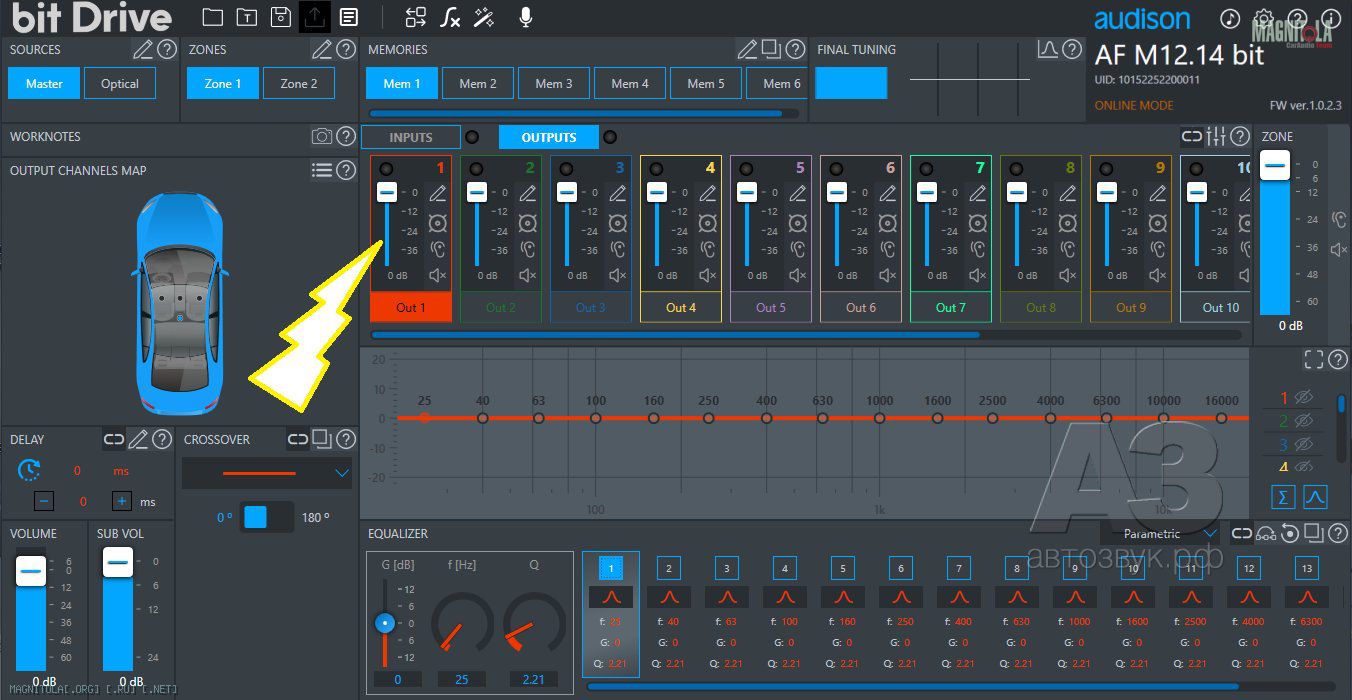Launch the magic wand wizard tool

(x=485, y=17)
